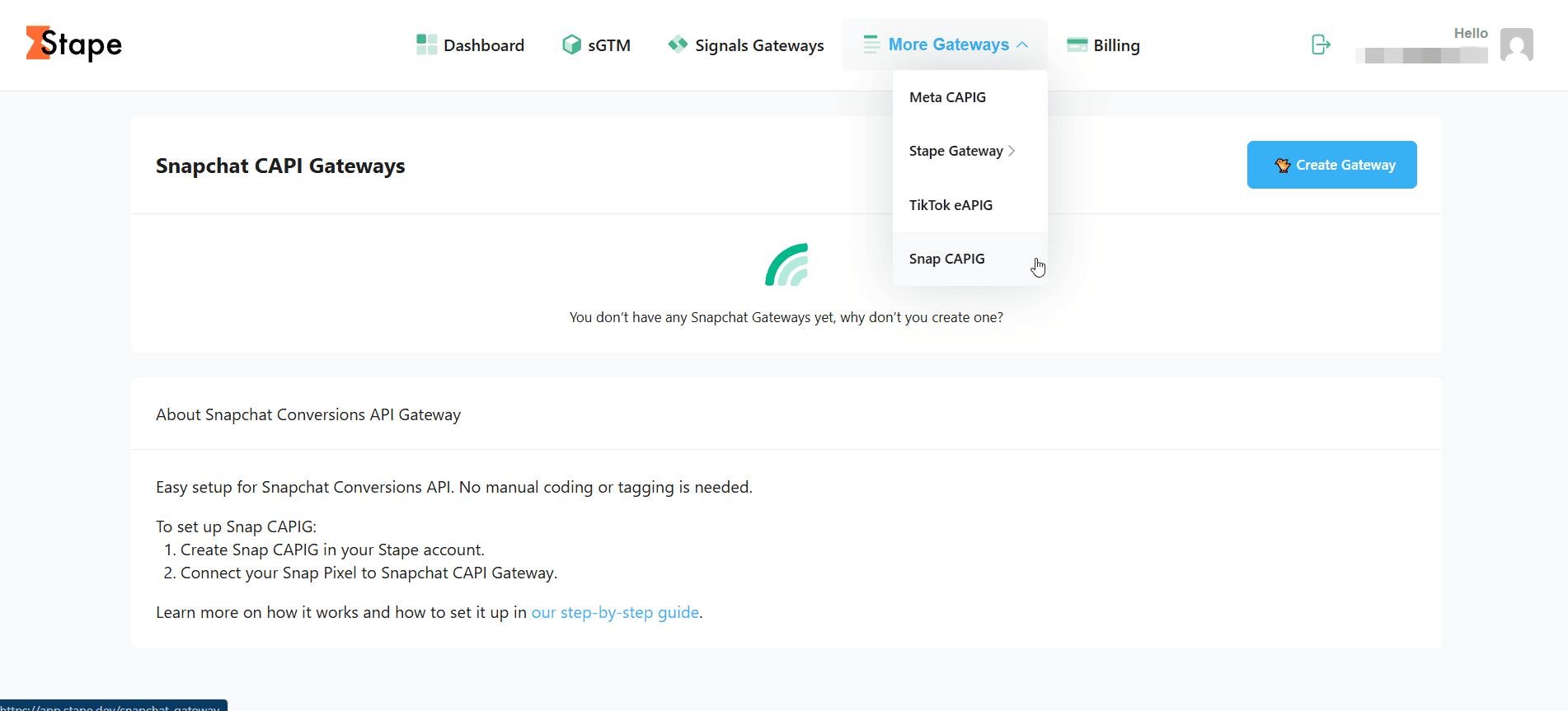Click the 'To set up Snap CAPIG:' line
The height and width of the screenshot is (711, 1568).
coord(237,526)
